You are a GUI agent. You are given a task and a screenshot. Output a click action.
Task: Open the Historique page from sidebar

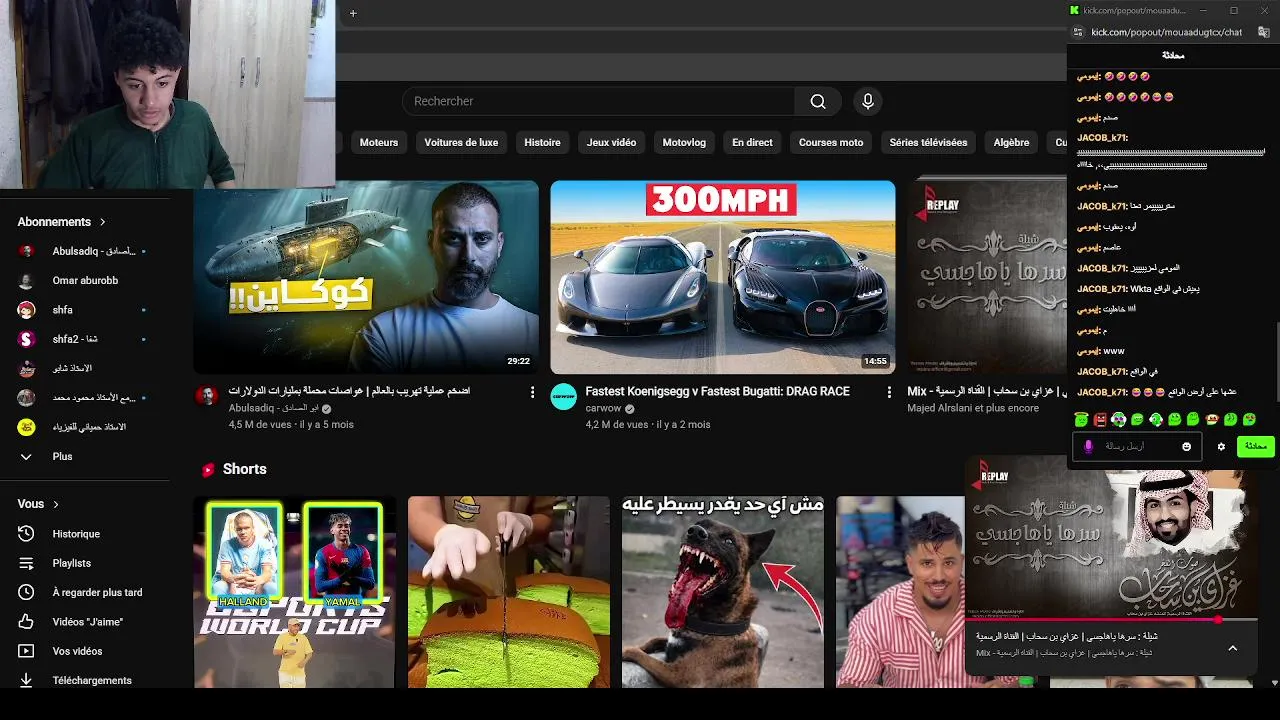pyautogui.click(x=76, y=534)
